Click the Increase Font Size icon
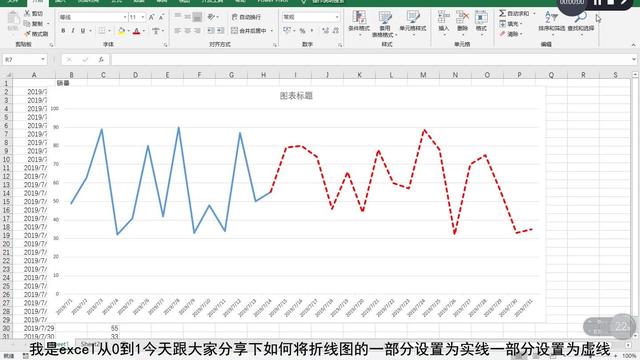 click(151, 17)
